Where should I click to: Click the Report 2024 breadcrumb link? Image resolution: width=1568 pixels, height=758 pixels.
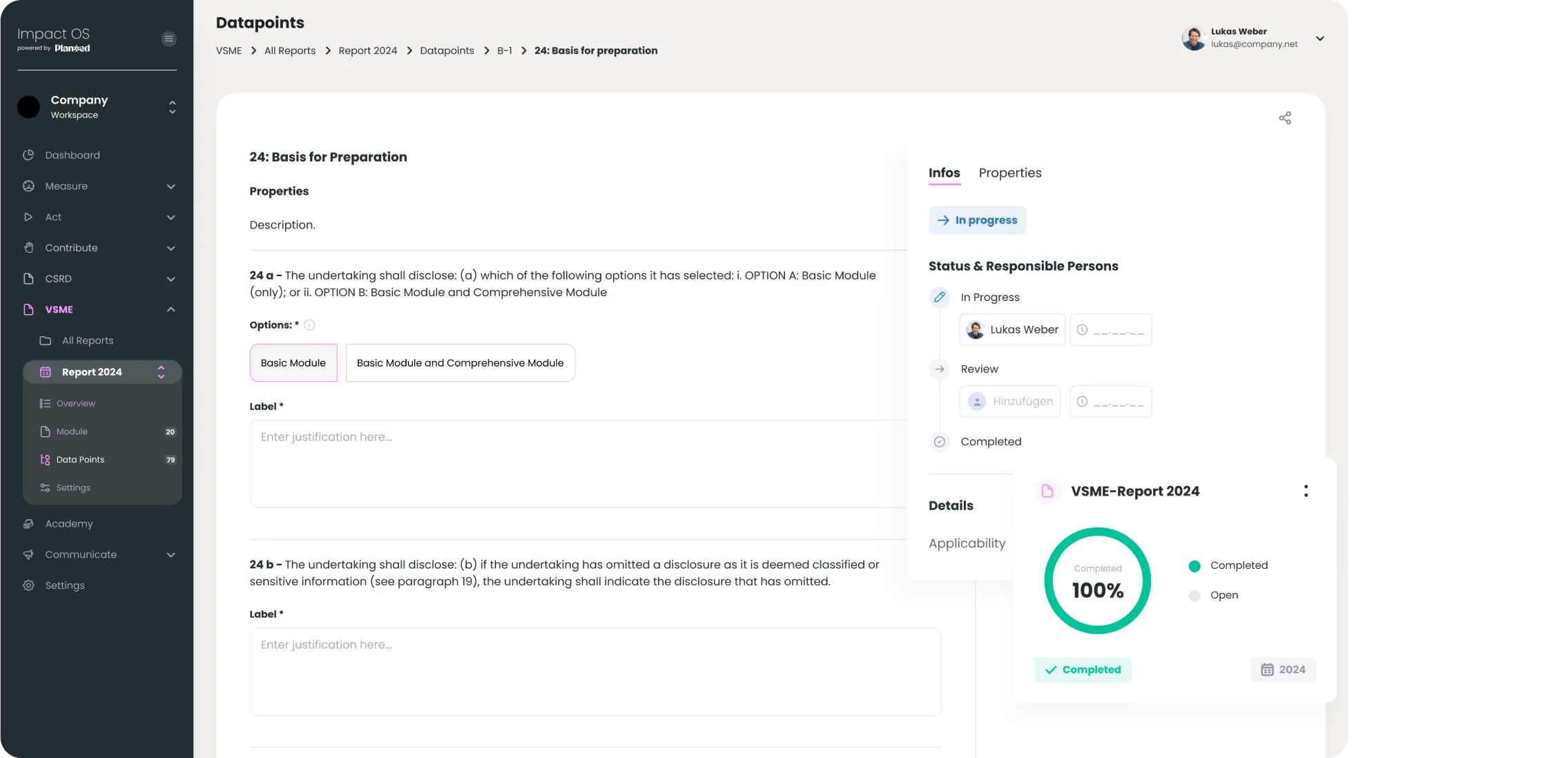[x=367, y=50]
